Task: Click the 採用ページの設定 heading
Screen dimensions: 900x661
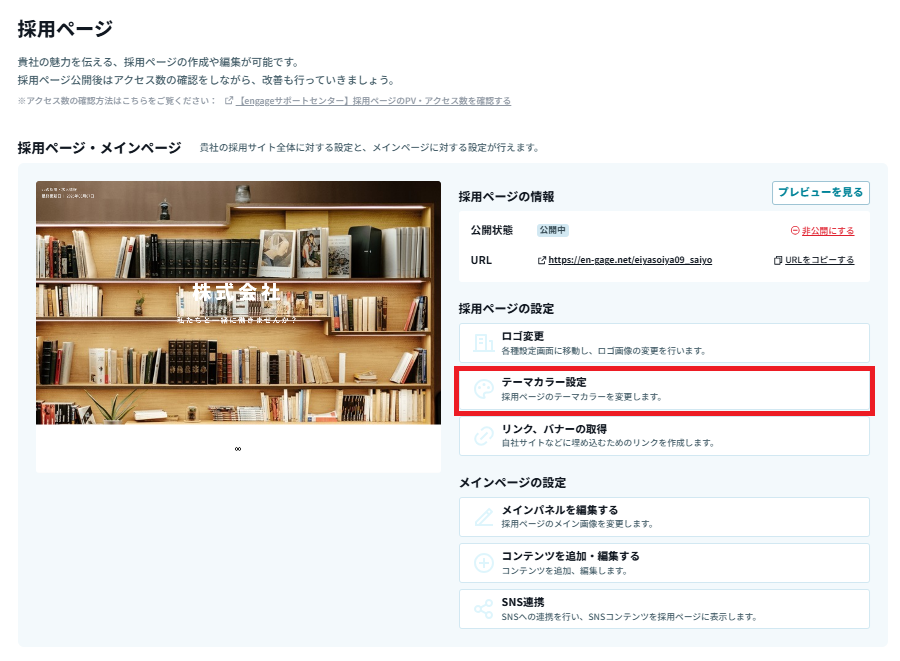Action: (x=506, y=309)
